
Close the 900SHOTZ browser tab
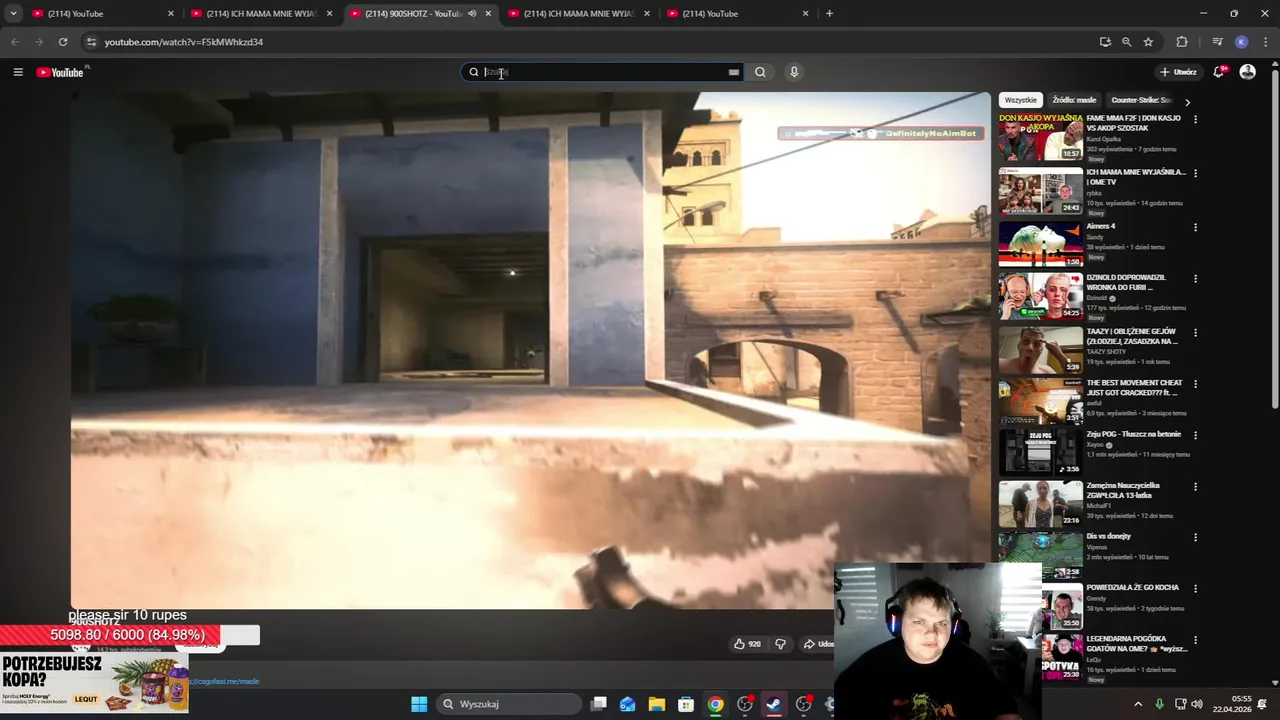[488, 14]
